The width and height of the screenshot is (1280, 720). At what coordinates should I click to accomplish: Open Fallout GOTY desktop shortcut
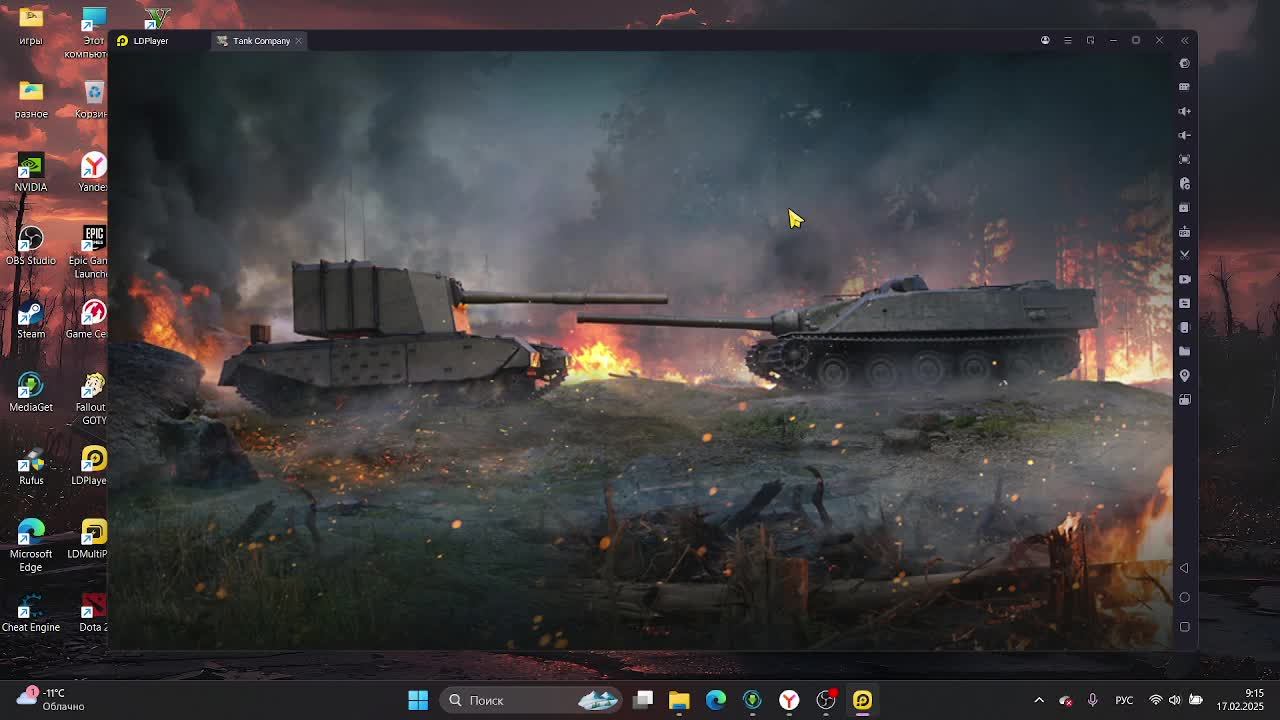[93, 399]
